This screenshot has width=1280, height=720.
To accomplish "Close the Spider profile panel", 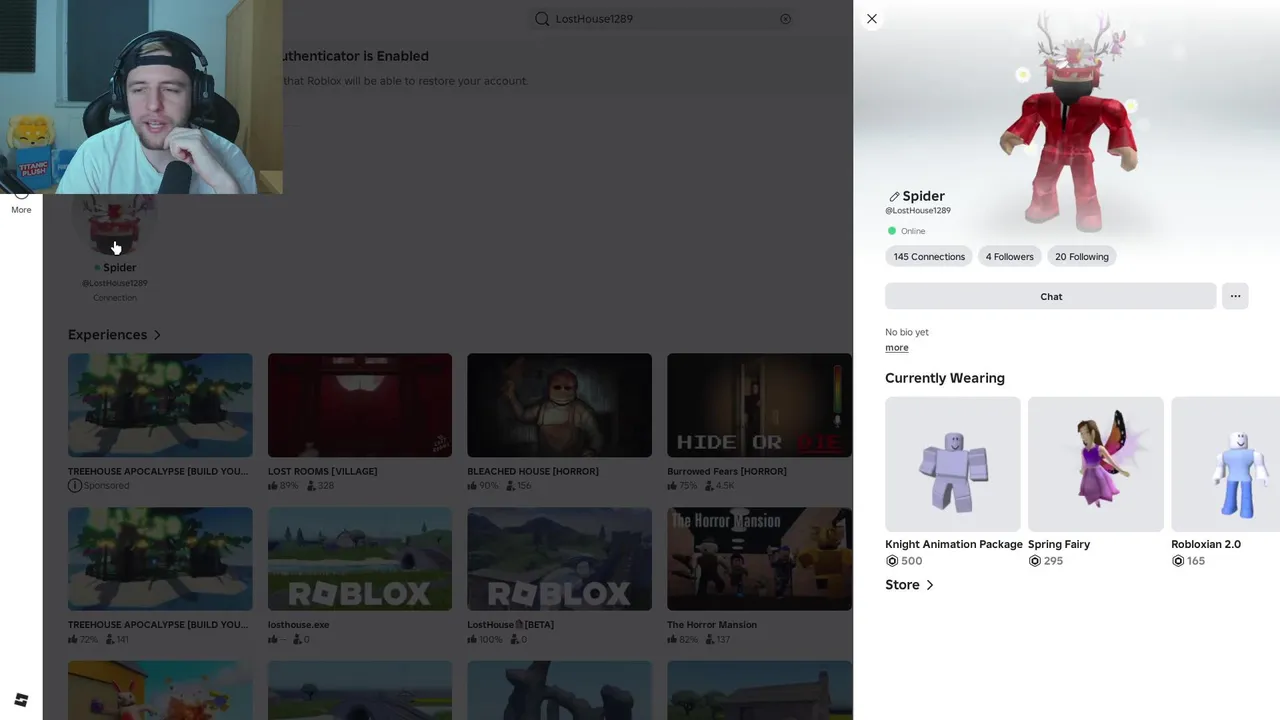I will point(872,19).
